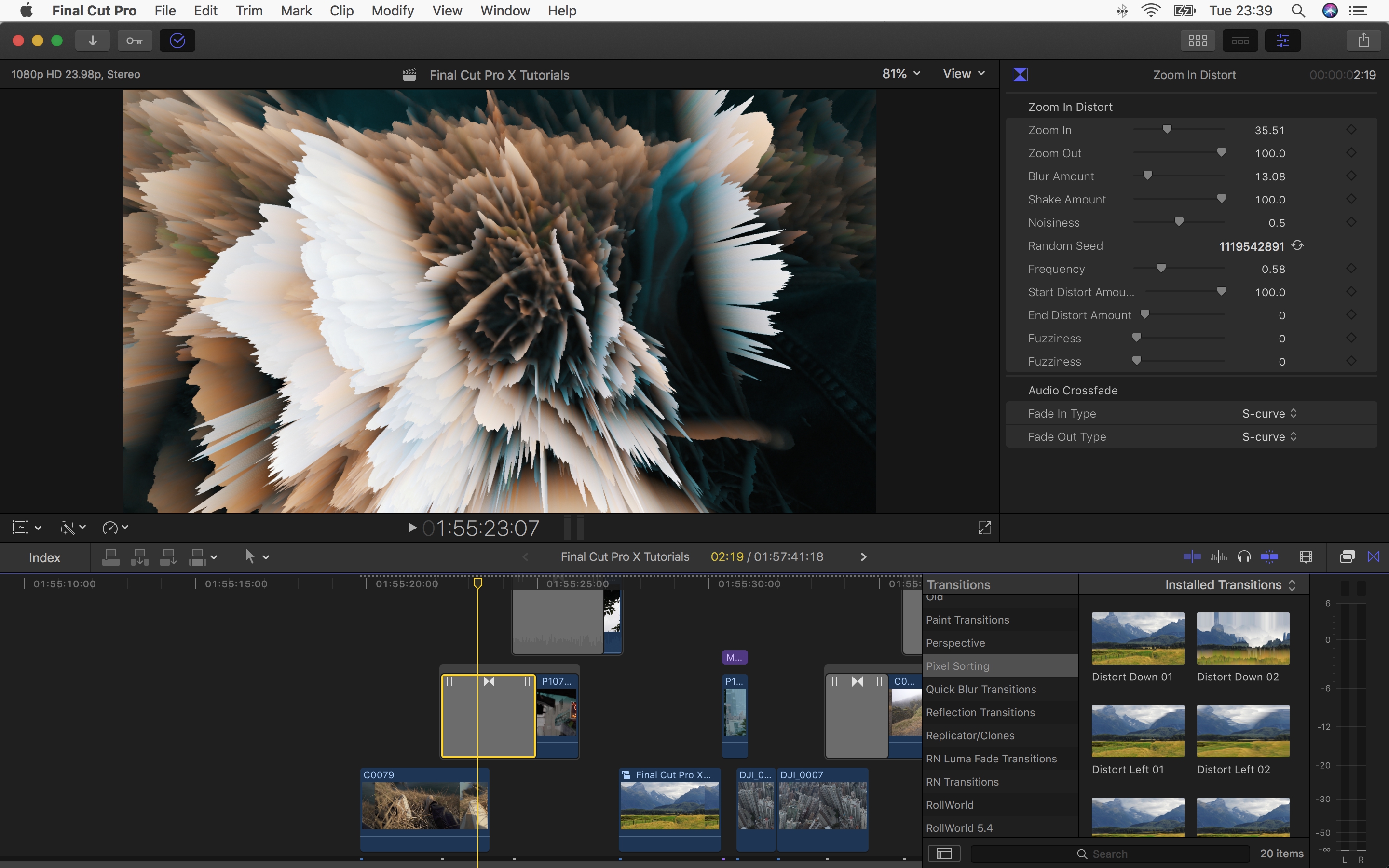
Task: Open the keyword editor key icon
Action: pos(135,40)
